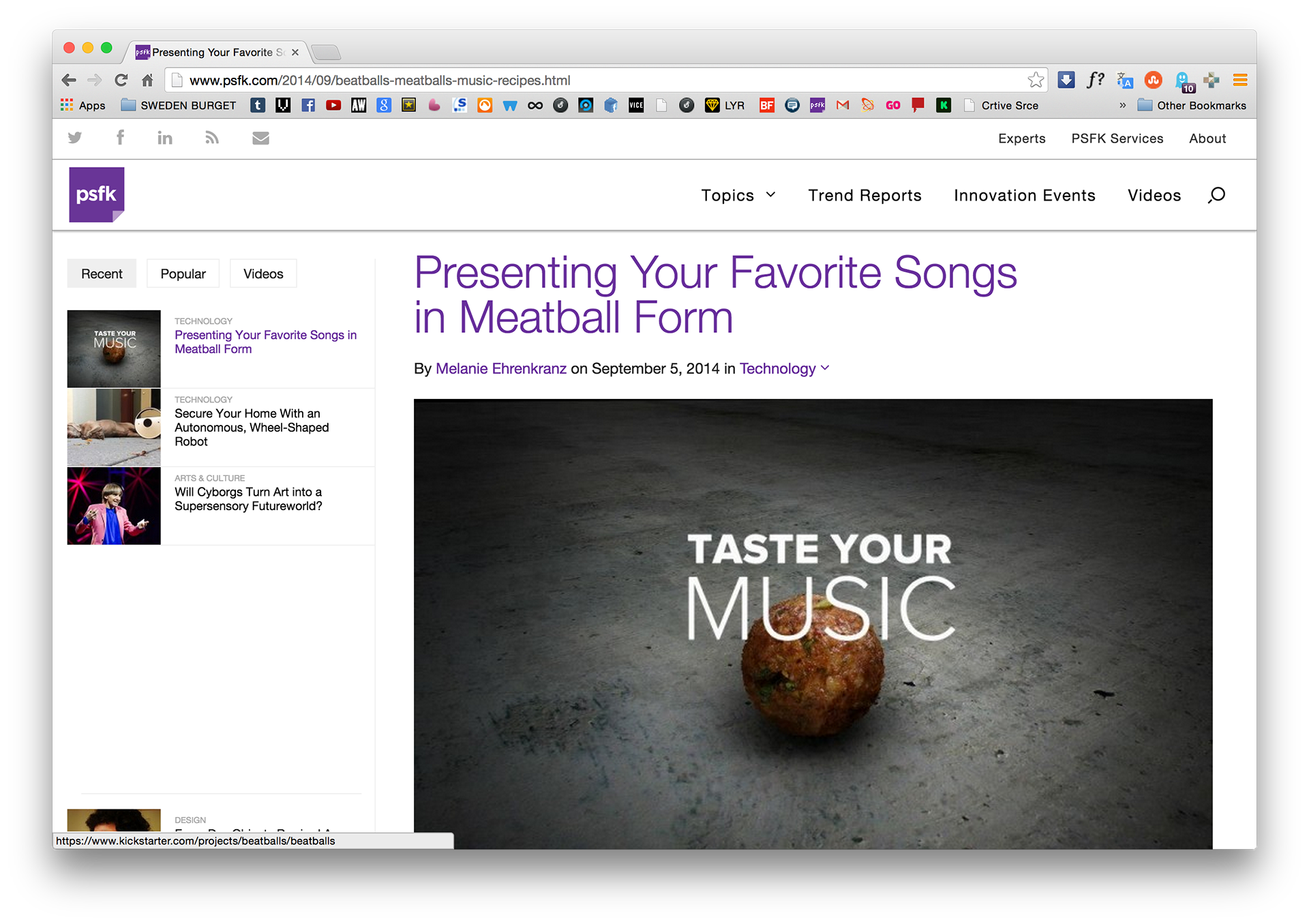Open a new browser tab
The height and width of the screenshot is (924, 1309).
tap(327, 53)
